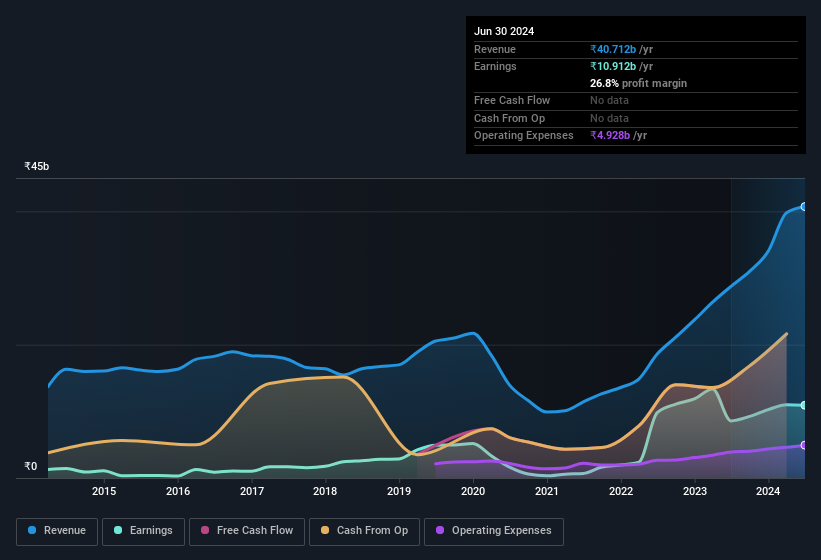Toggle the Cash From Op legend button
This screenshot has height=560, width=821.
coord(364,531)
